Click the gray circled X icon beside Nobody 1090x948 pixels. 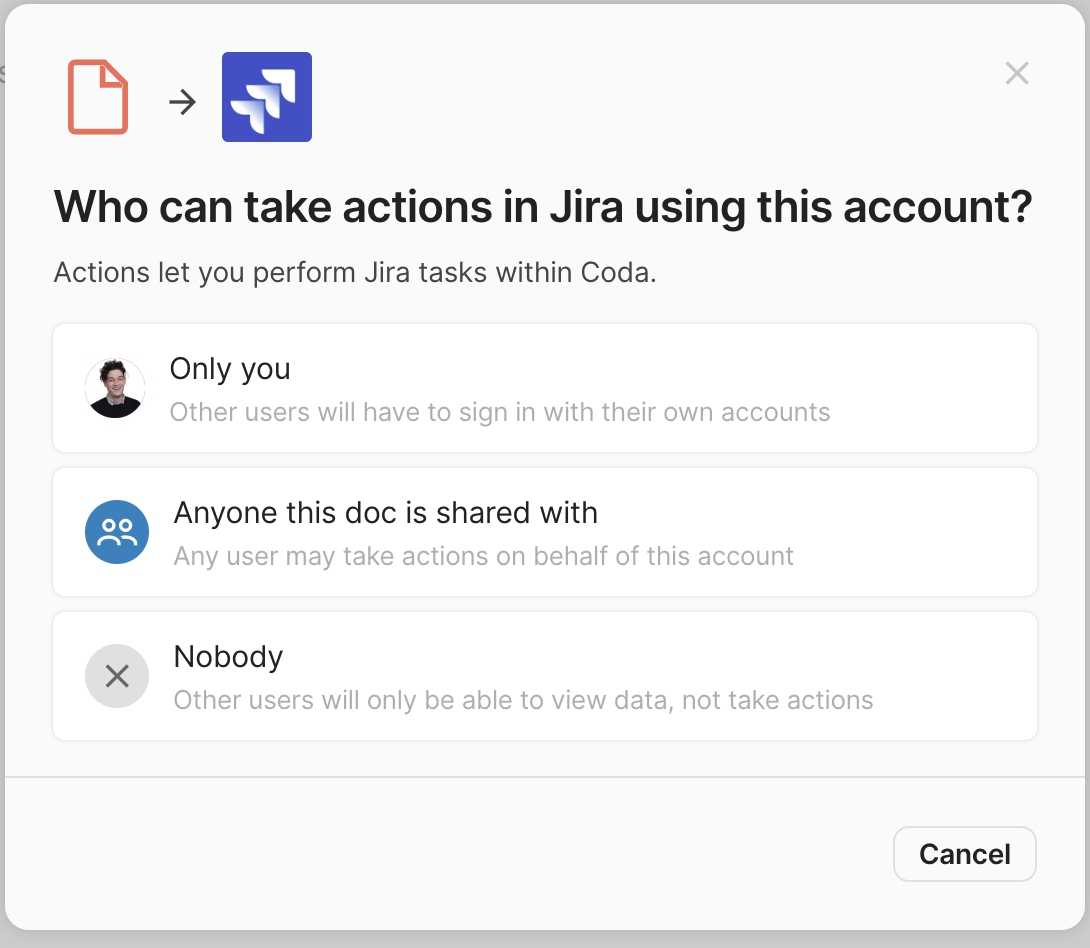click(x=117, y=676)
